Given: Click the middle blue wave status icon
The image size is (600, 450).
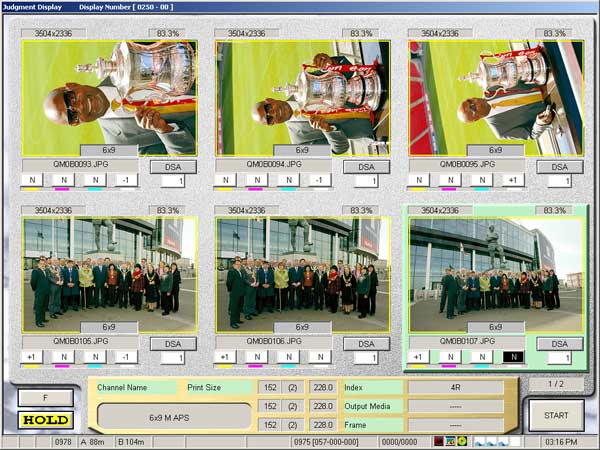Looking at the screenshot, I should pyautogui.click(x=492, y=442).
